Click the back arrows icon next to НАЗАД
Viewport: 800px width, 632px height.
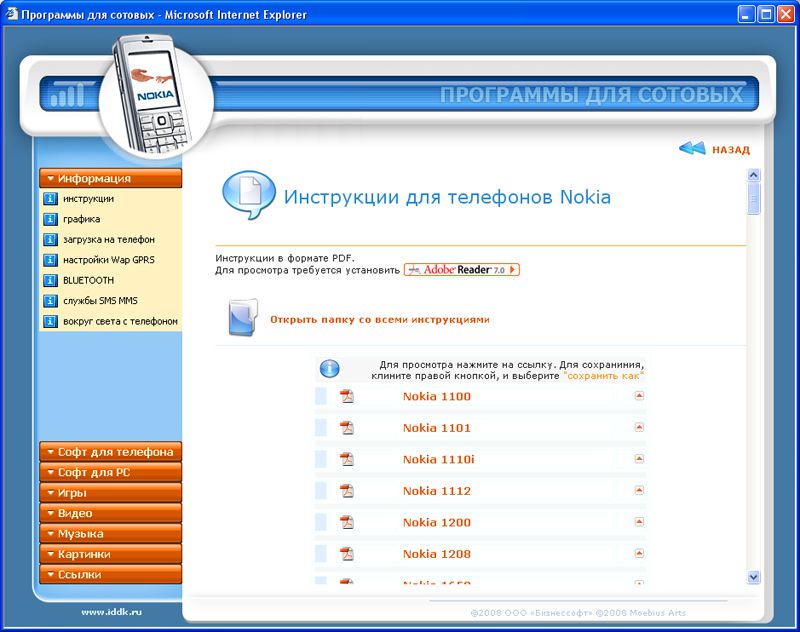[x=692, y=149]
